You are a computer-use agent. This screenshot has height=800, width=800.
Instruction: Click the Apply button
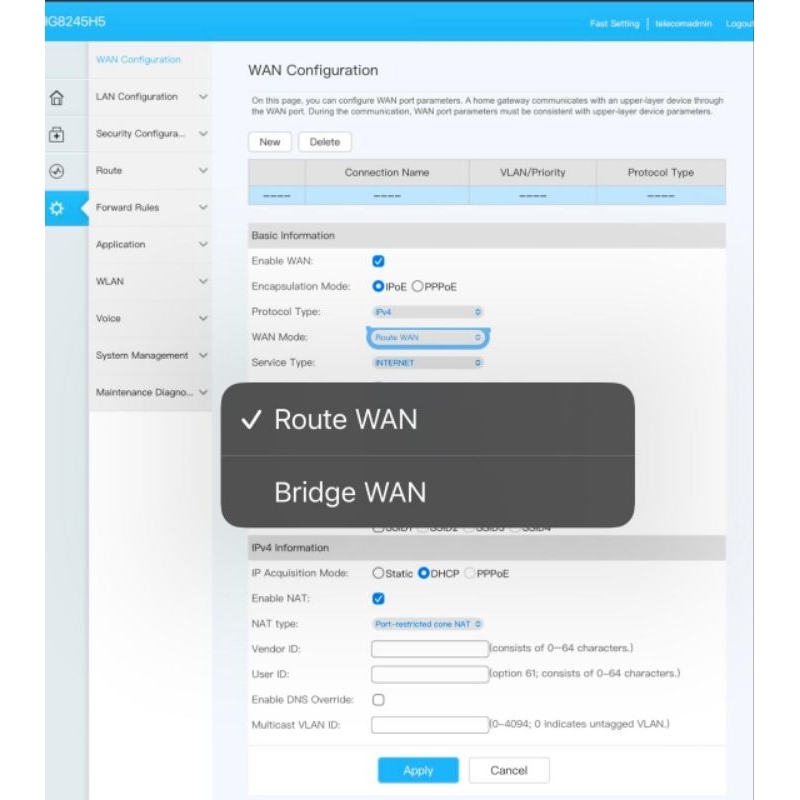[418, 770]
